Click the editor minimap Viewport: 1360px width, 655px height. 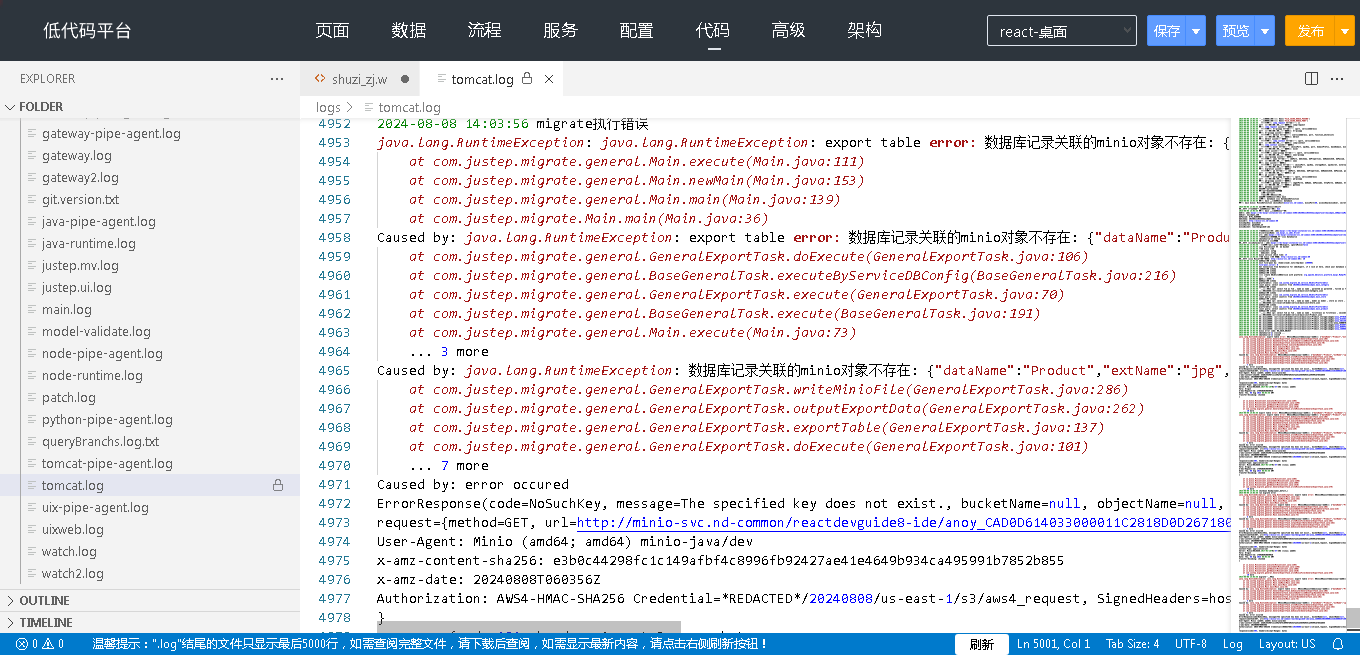click(1292, 375)
